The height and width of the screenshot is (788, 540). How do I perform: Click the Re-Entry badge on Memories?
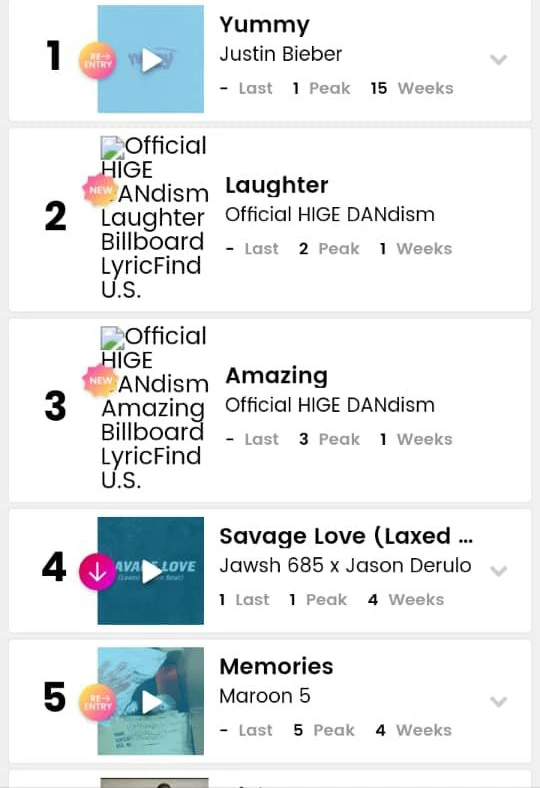tap(97, 702)
